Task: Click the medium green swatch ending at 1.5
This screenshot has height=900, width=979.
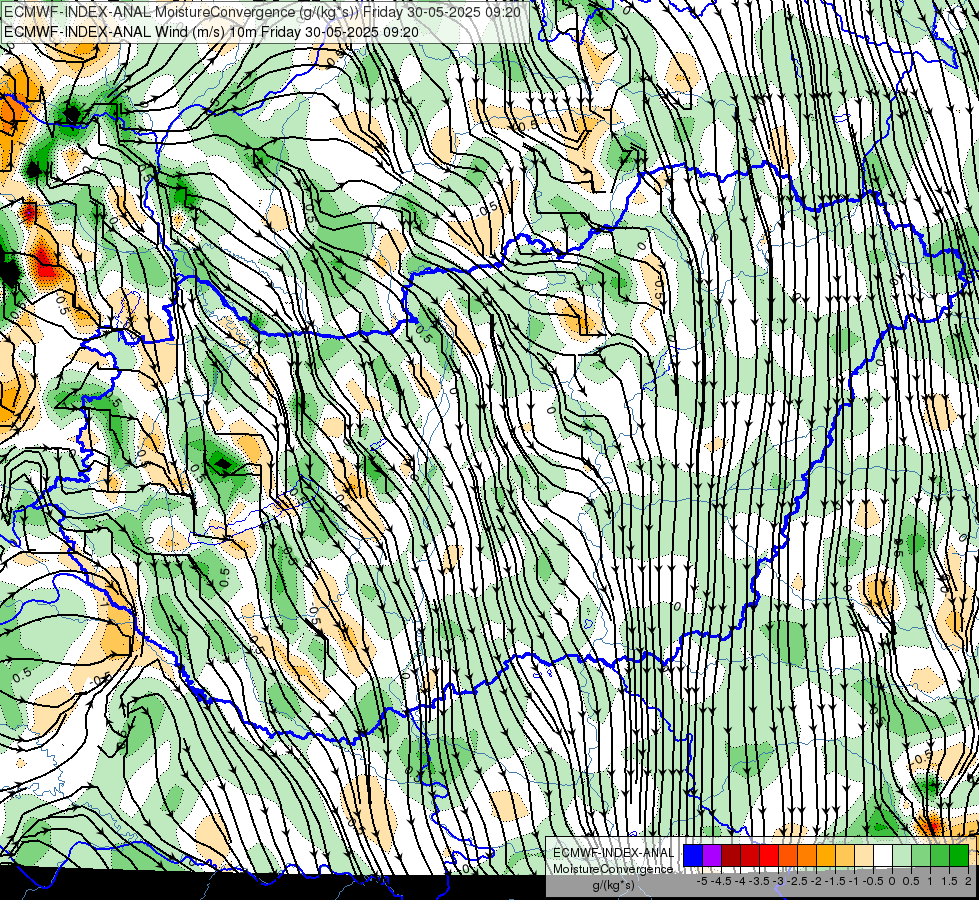Action: [940, 856]
